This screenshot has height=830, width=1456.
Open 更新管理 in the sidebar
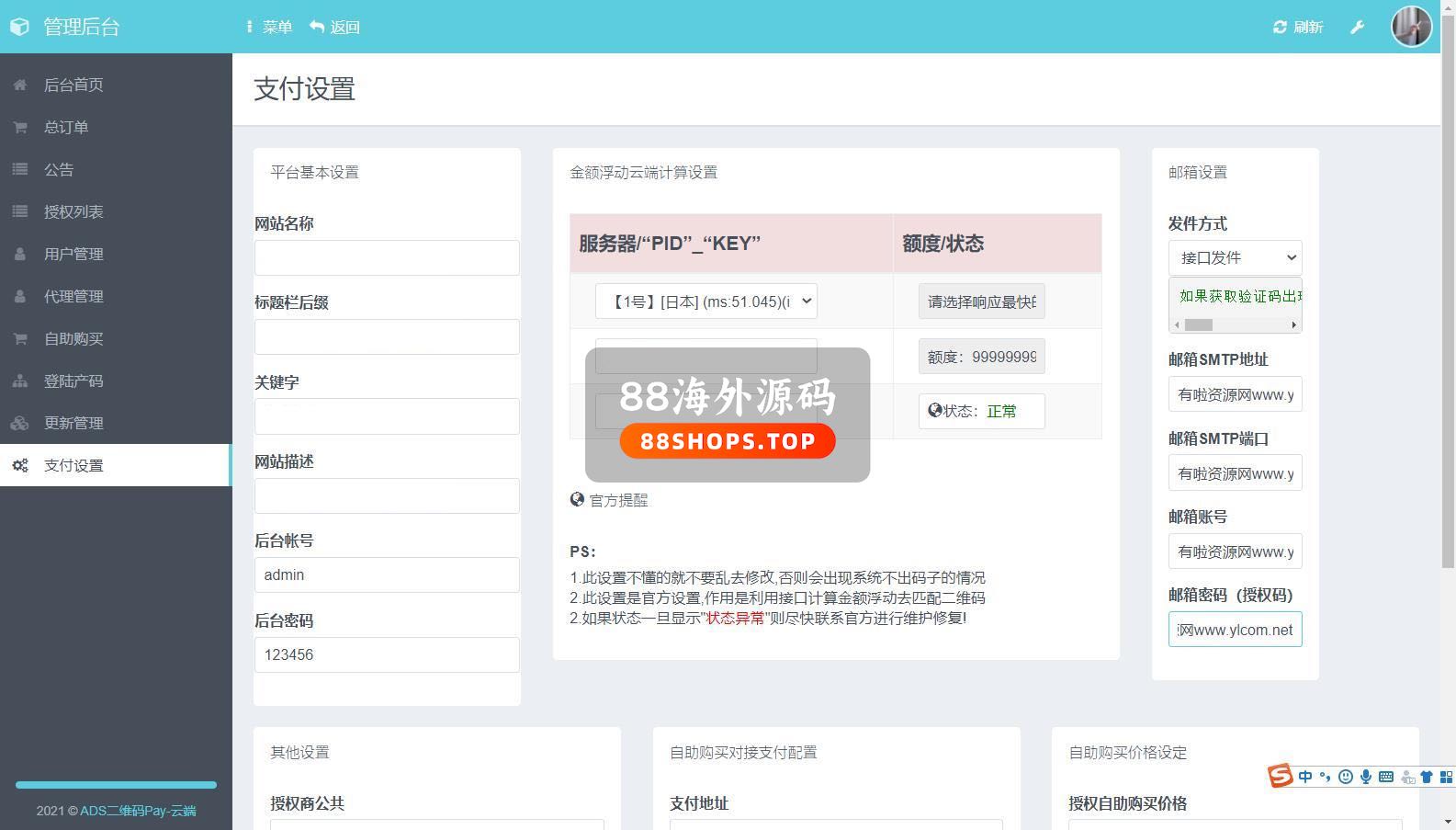point(73,423)
